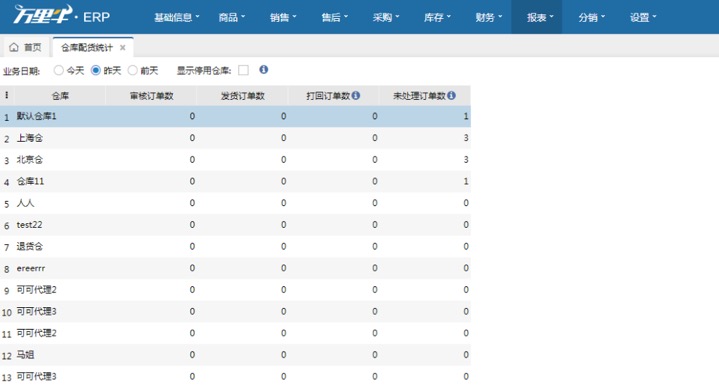Select the 退货仓 row
Screen dimensions: 719x386
235,246
